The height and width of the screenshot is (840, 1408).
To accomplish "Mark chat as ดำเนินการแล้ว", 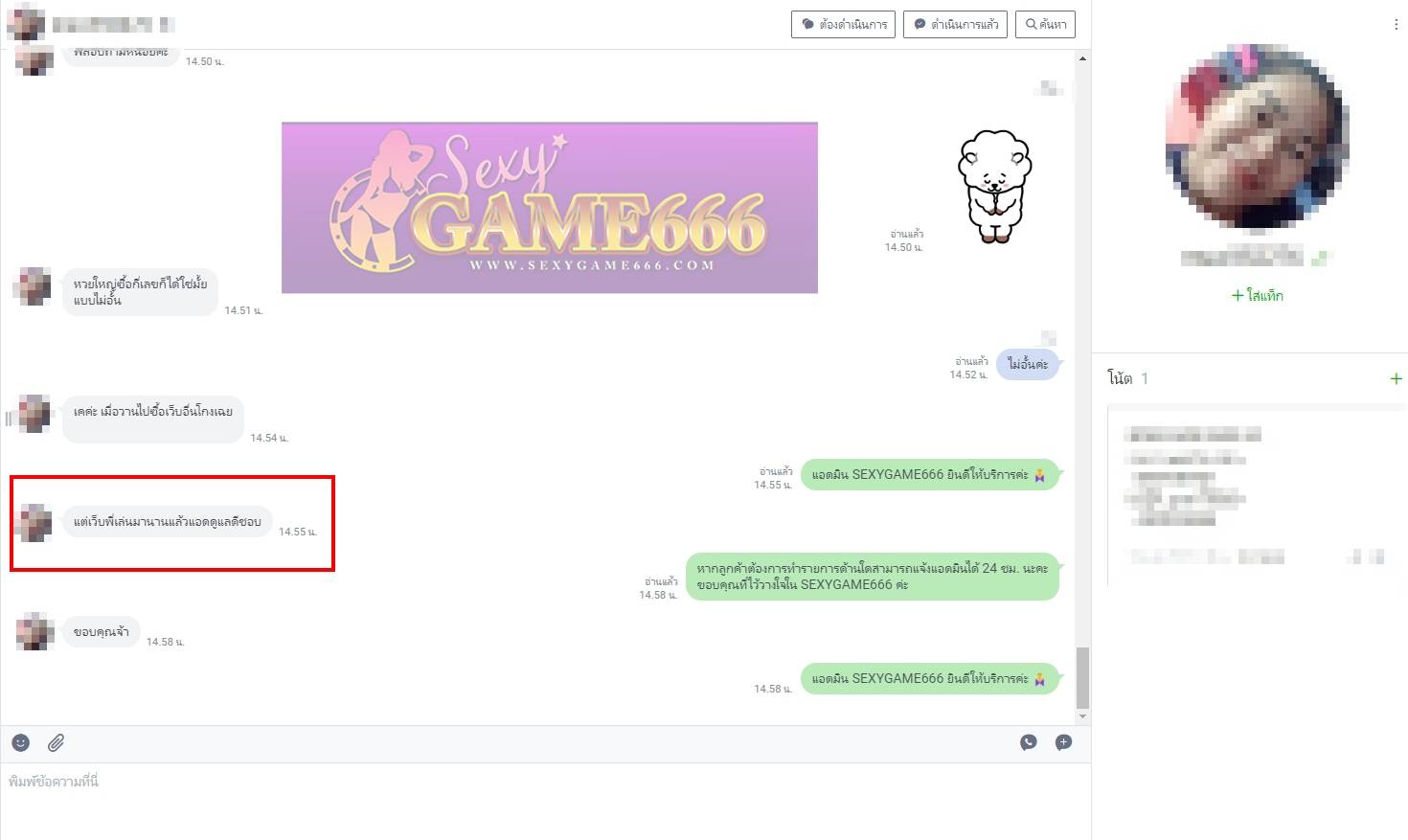I will coord(955,25).
